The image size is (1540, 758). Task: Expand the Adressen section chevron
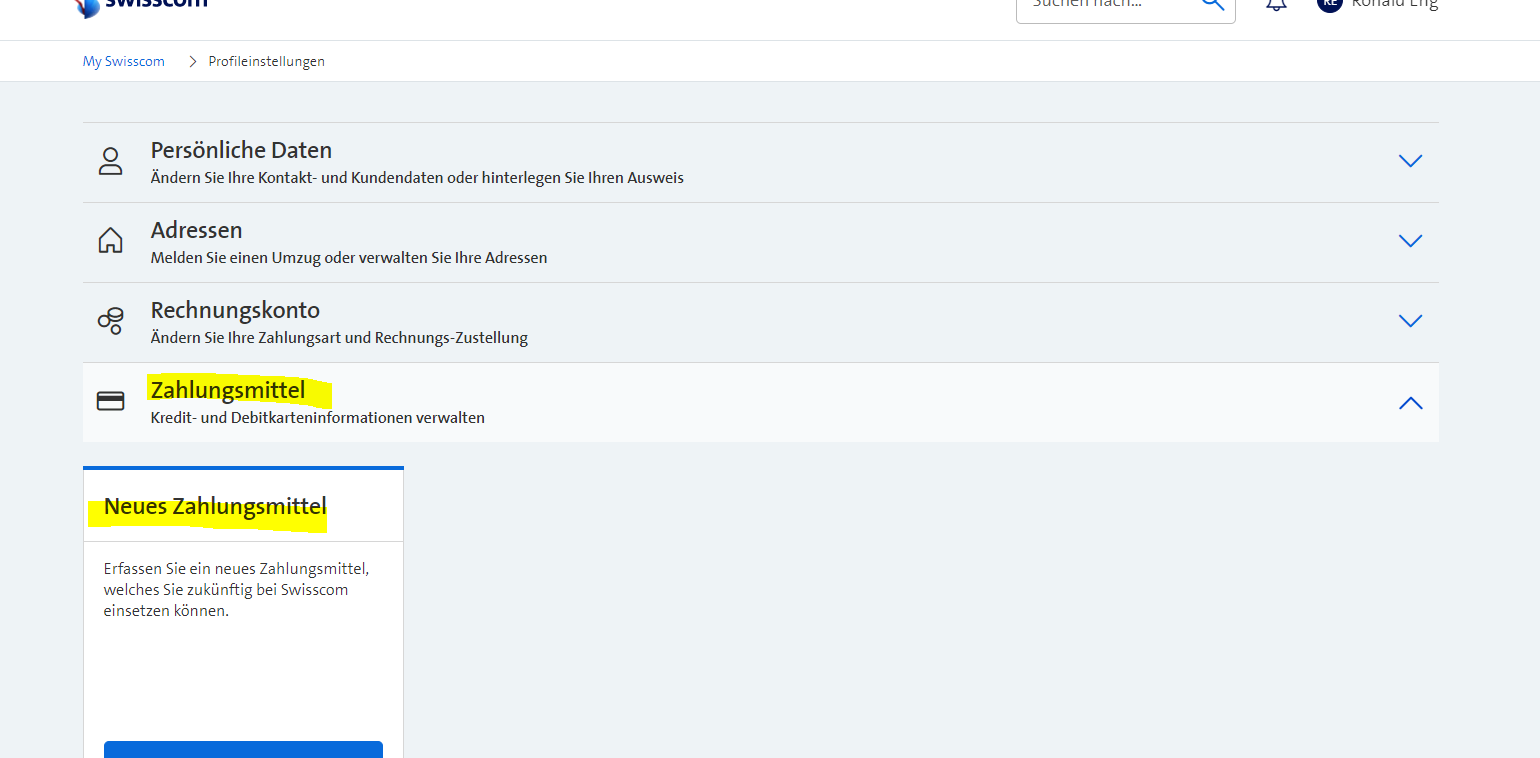[x=1410, y=241]
